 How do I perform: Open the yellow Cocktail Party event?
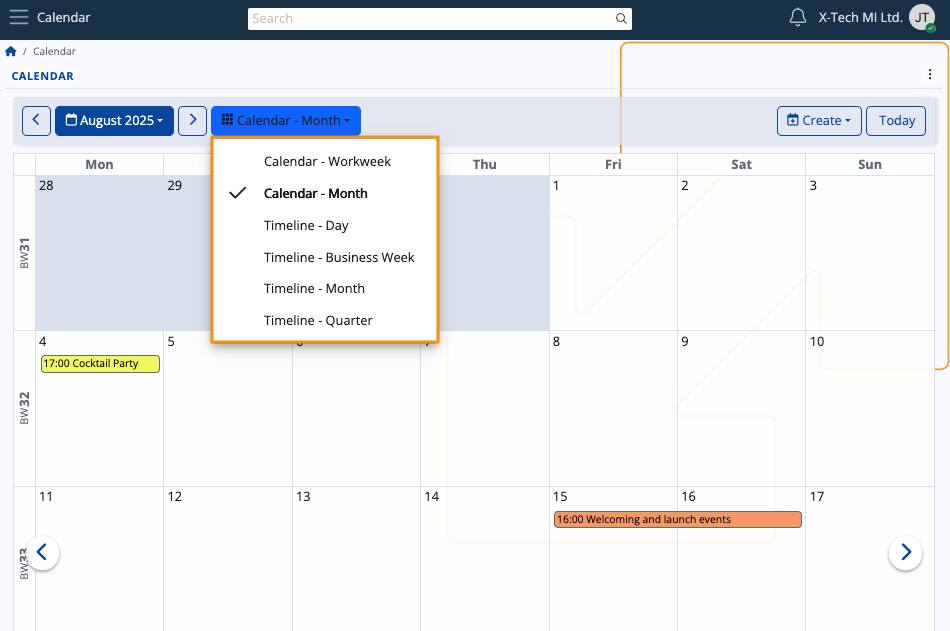click(100, 364)
